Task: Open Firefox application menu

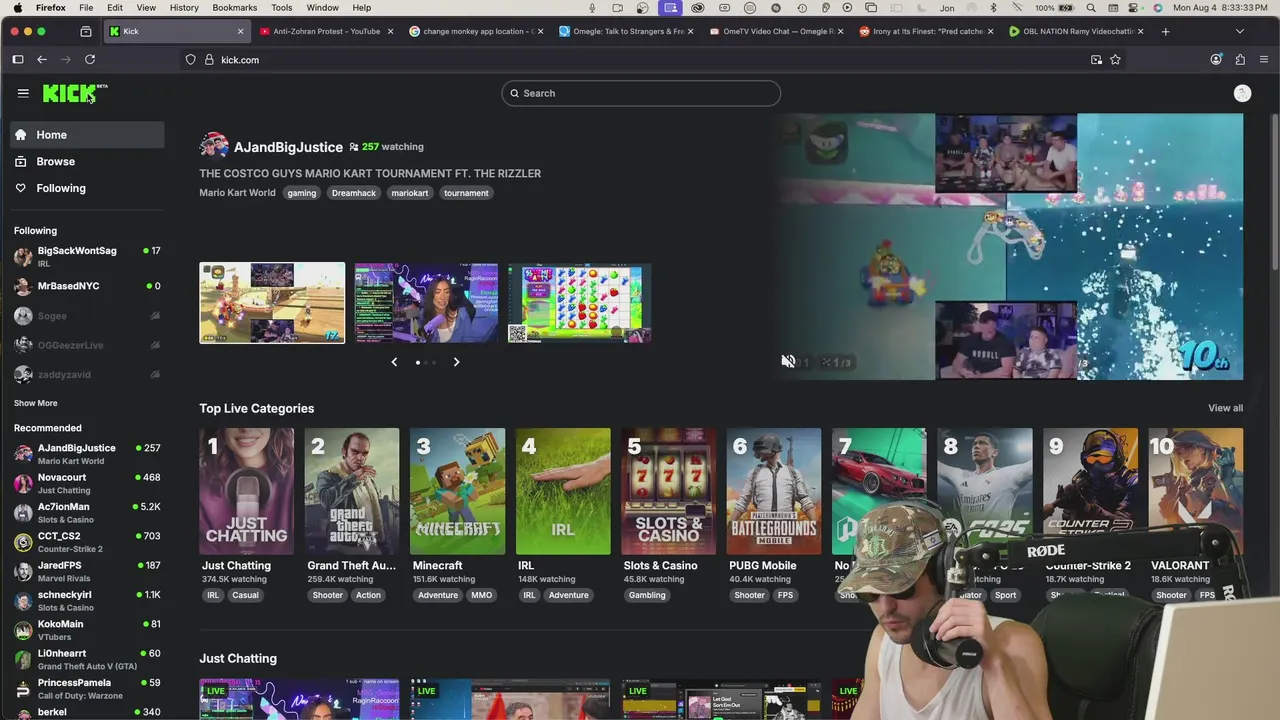Action: tap(1264, 59)
